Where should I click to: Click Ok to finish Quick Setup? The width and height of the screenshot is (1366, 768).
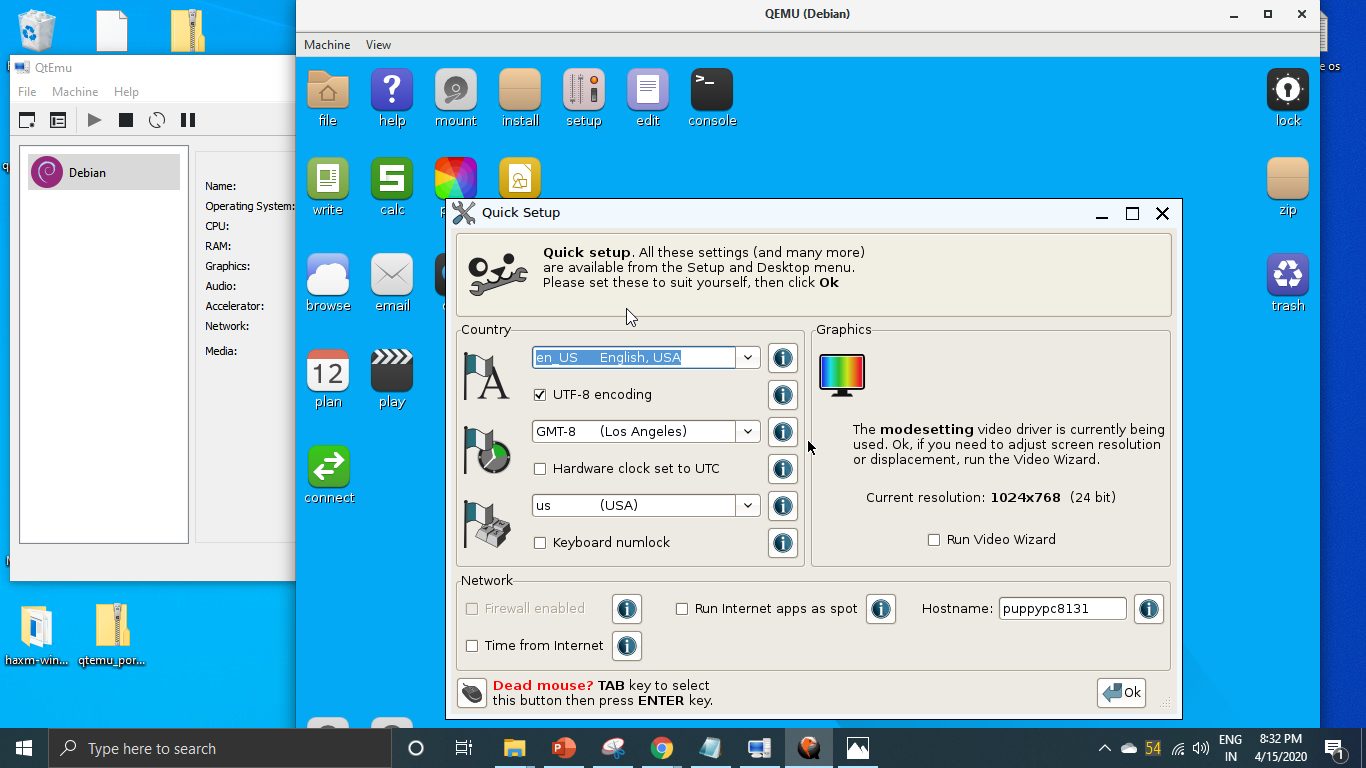[1120, 692]
